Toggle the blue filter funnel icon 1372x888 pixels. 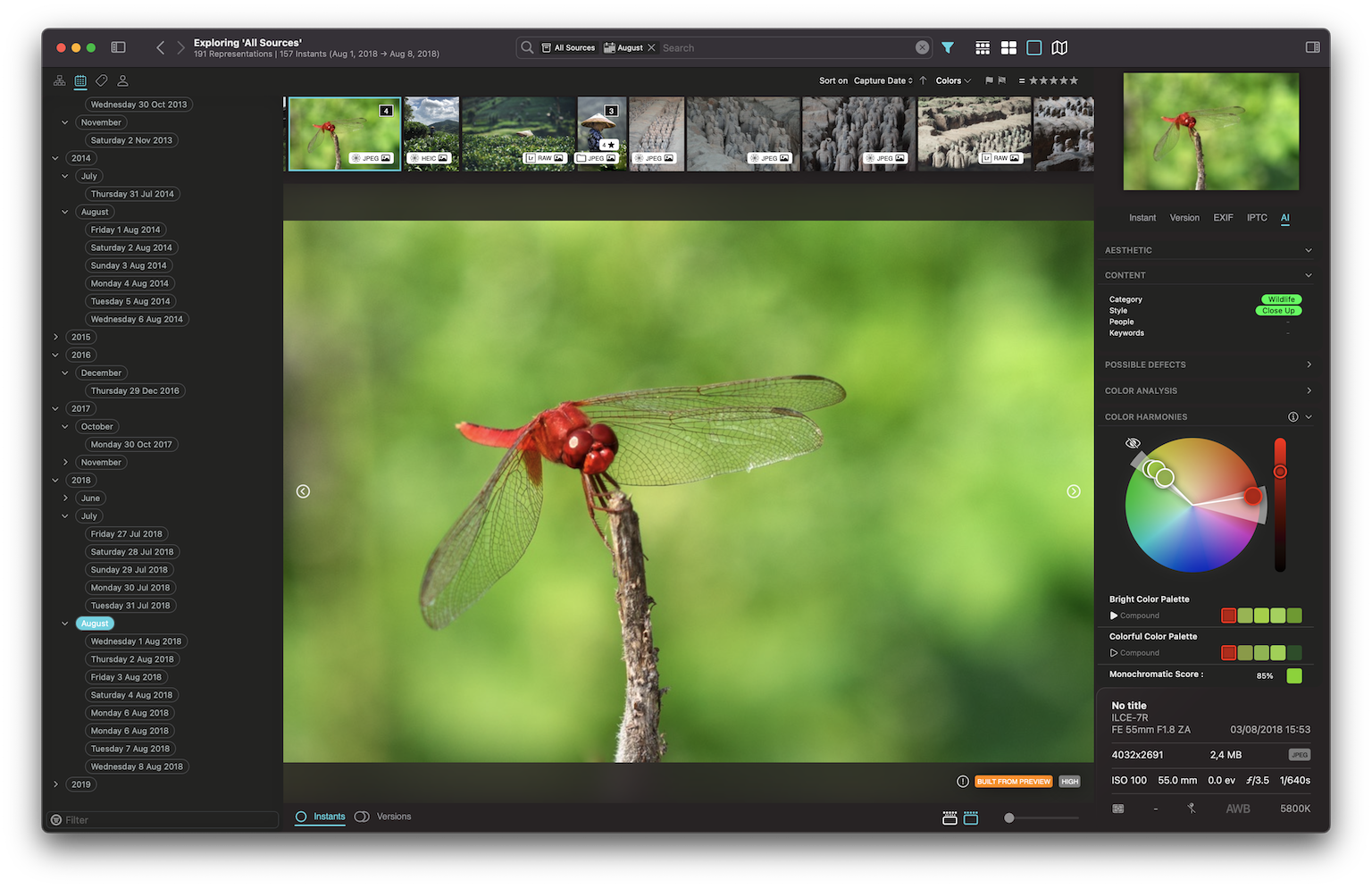[948, 47]
